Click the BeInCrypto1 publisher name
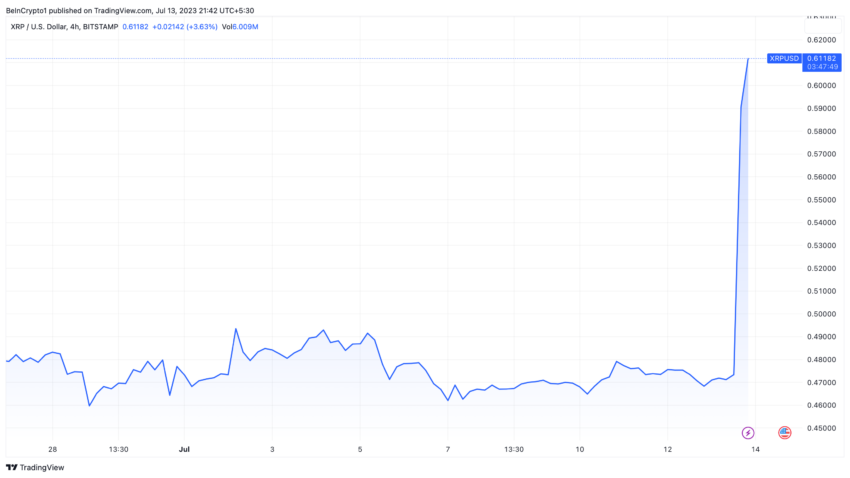This screenshot has height=478, width=850. pyautogui.click(x=29, y=10)
